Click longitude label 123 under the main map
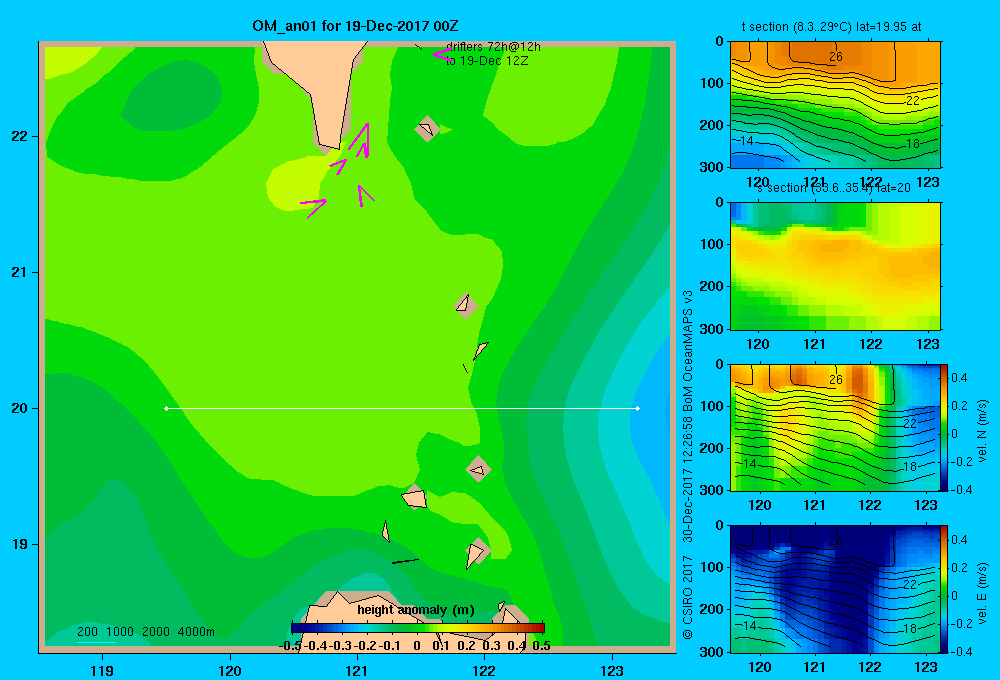Screen dimensions: 1000x680 click(612, 670)
